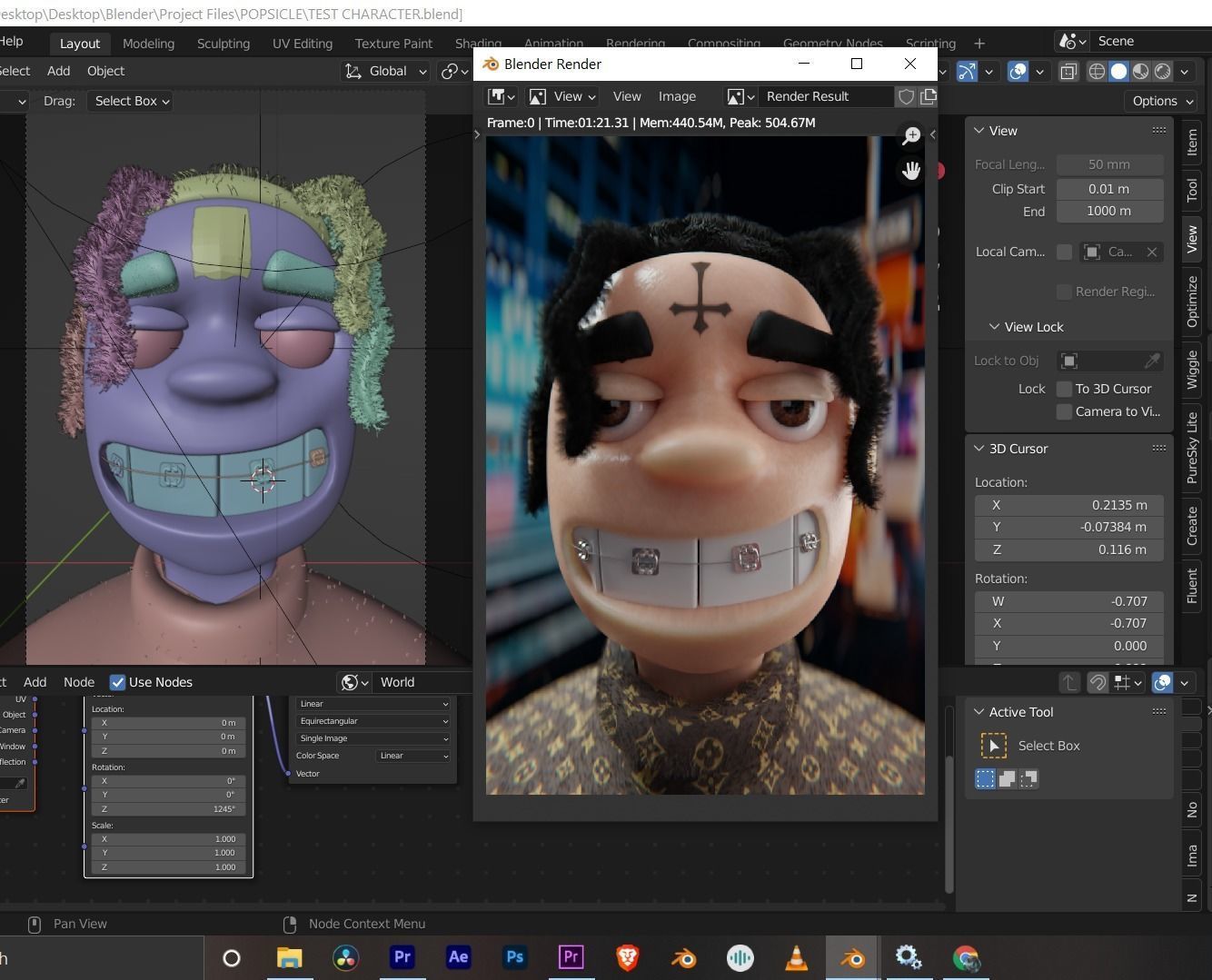Viewport: 1212px width, 980px height.
Task: Switch to the Texture Paint workspace tab
Action: [x=393, y=43]
